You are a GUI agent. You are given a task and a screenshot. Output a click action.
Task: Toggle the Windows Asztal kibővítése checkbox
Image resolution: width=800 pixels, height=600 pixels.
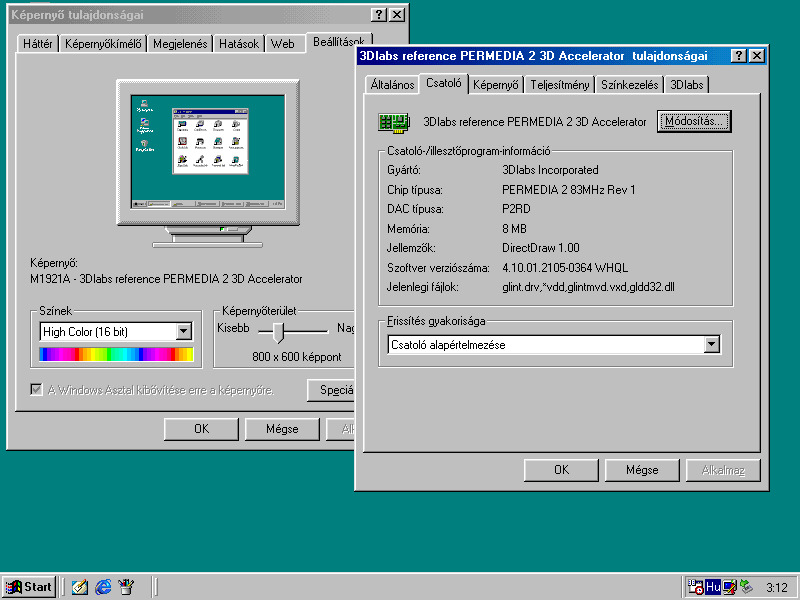pos(36,390)
